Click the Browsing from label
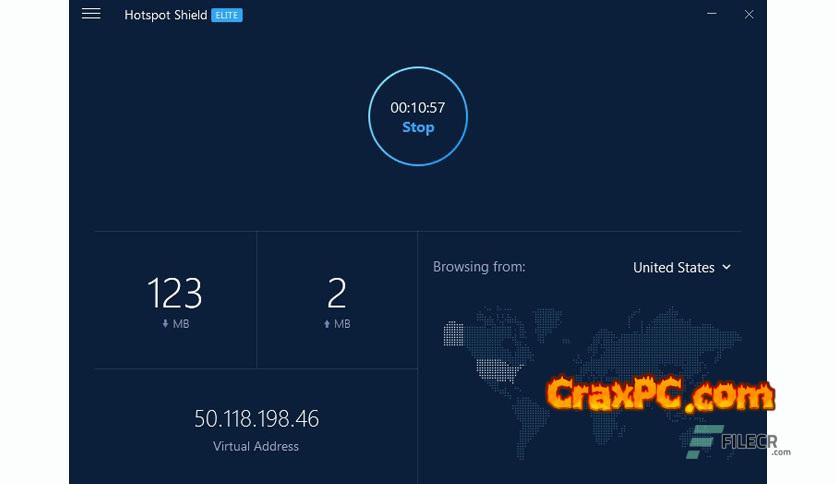 pos(479,267)
